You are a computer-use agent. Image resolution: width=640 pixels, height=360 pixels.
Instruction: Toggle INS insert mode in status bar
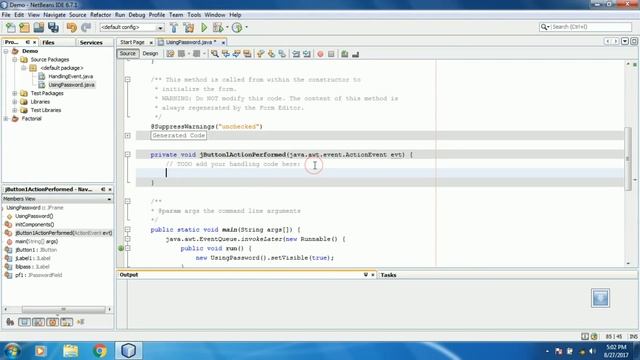point(633,336)
